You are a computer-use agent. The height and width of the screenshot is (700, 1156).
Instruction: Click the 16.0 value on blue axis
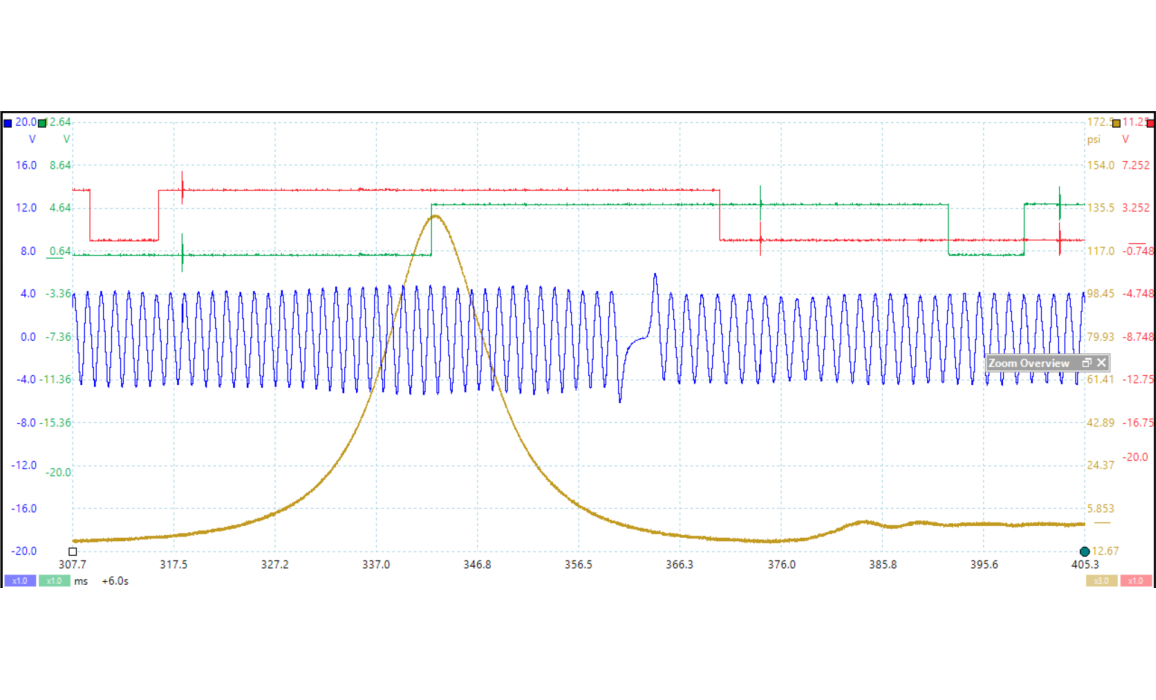click(26, 166)
